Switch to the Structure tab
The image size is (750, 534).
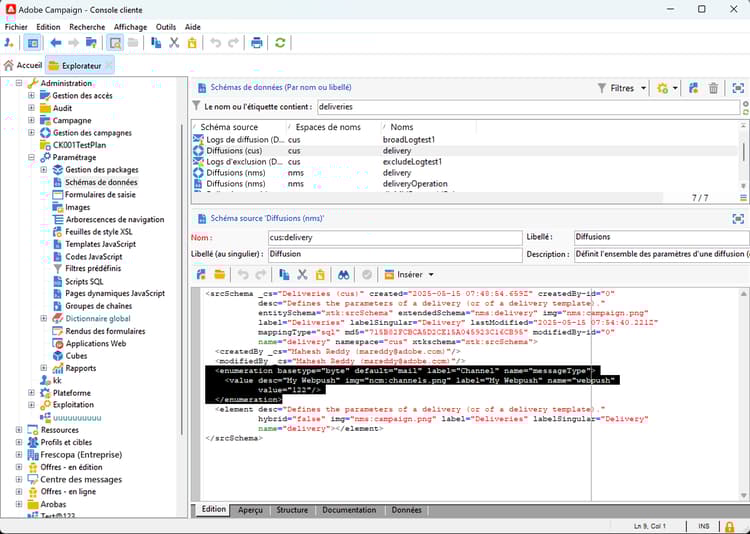coord(292,510)
